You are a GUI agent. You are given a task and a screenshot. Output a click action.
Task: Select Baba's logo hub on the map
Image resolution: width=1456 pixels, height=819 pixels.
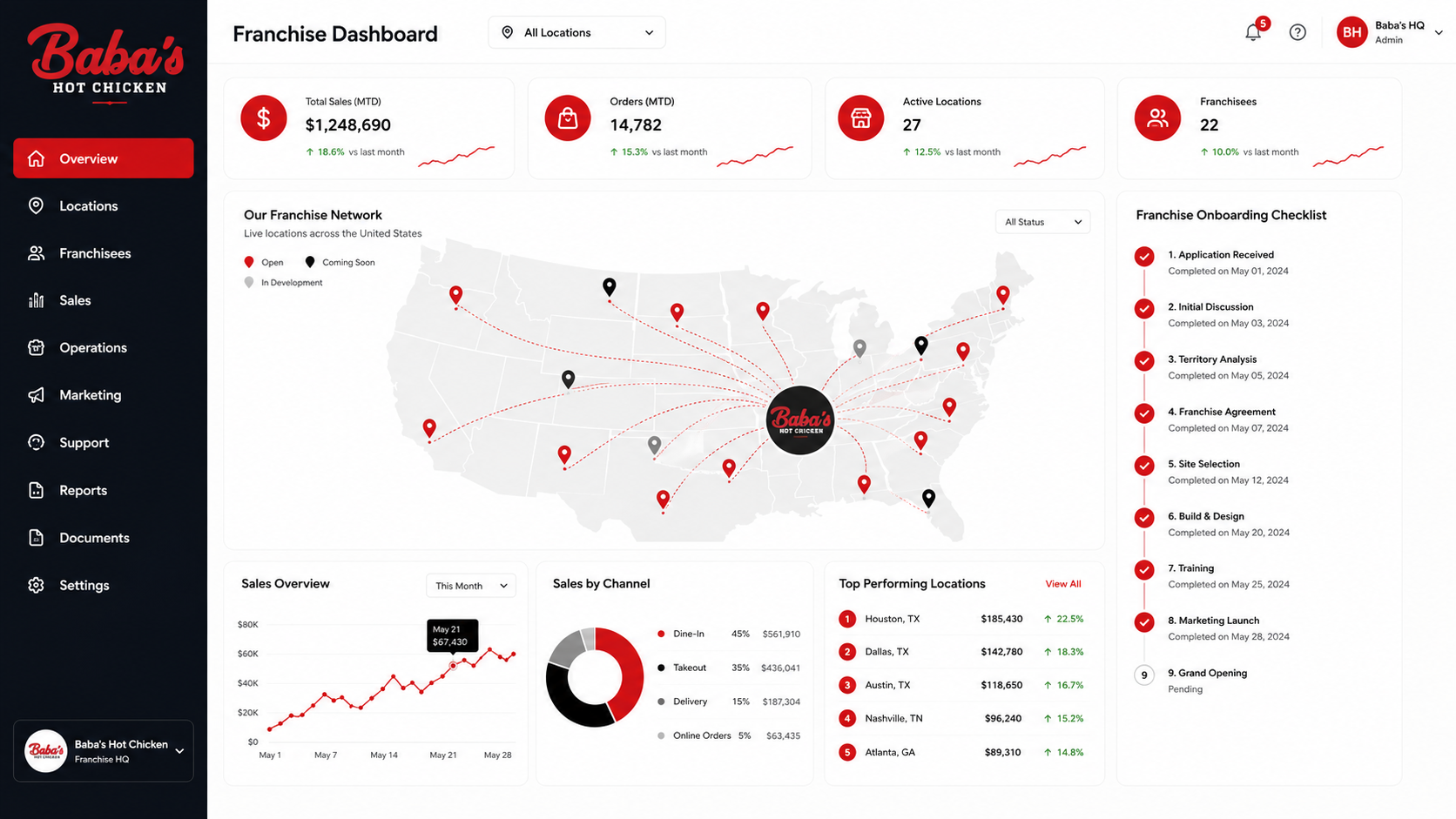coord(800,420)
